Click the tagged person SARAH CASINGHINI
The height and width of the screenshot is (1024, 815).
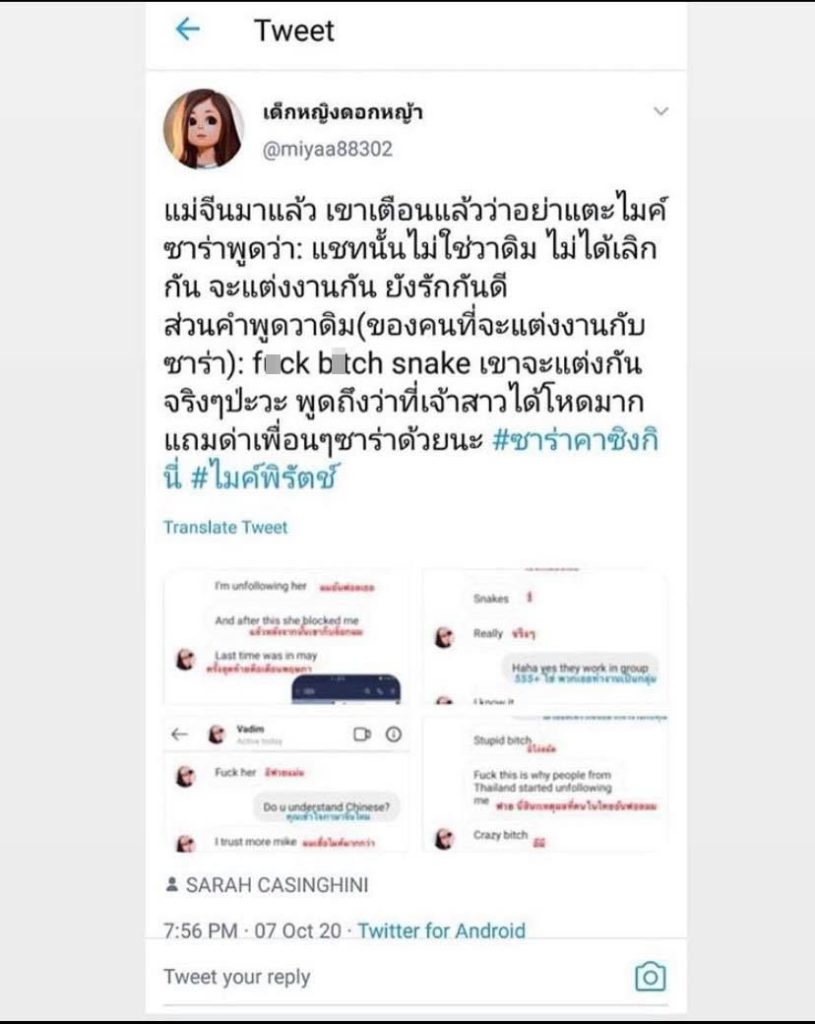pos(277,885)
